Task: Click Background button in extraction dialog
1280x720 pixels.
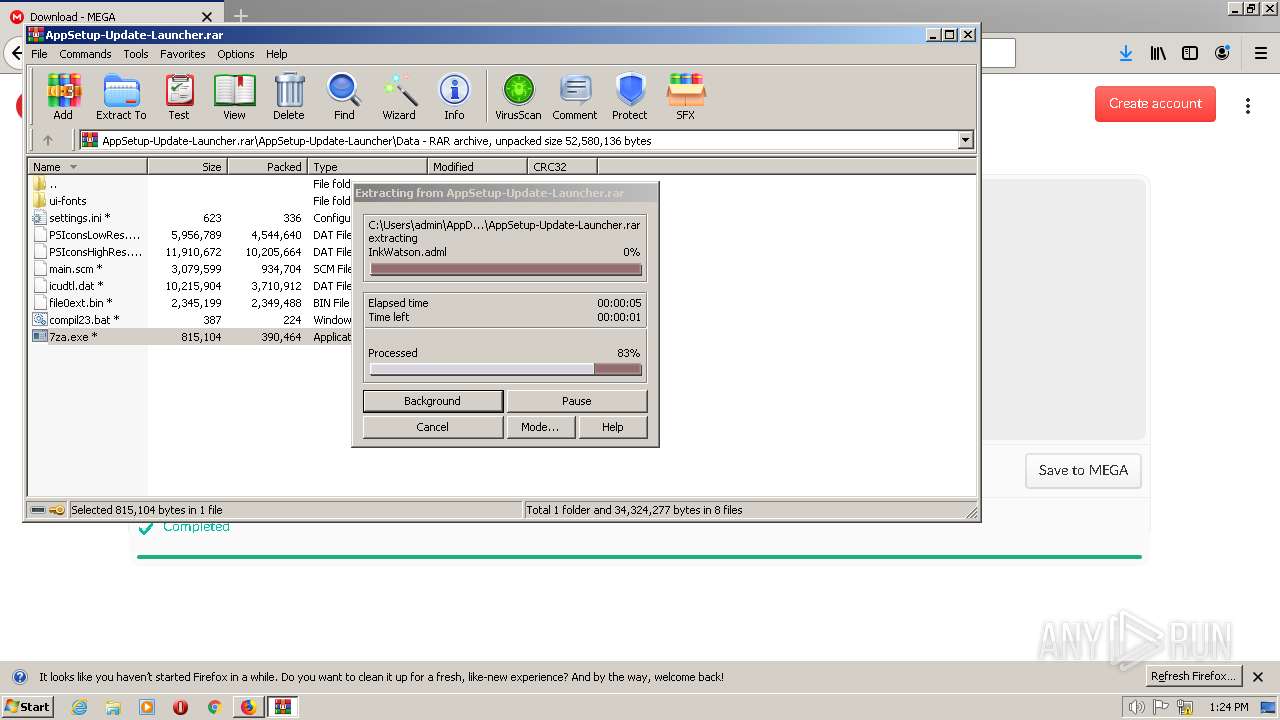Action: coord(433,401)
